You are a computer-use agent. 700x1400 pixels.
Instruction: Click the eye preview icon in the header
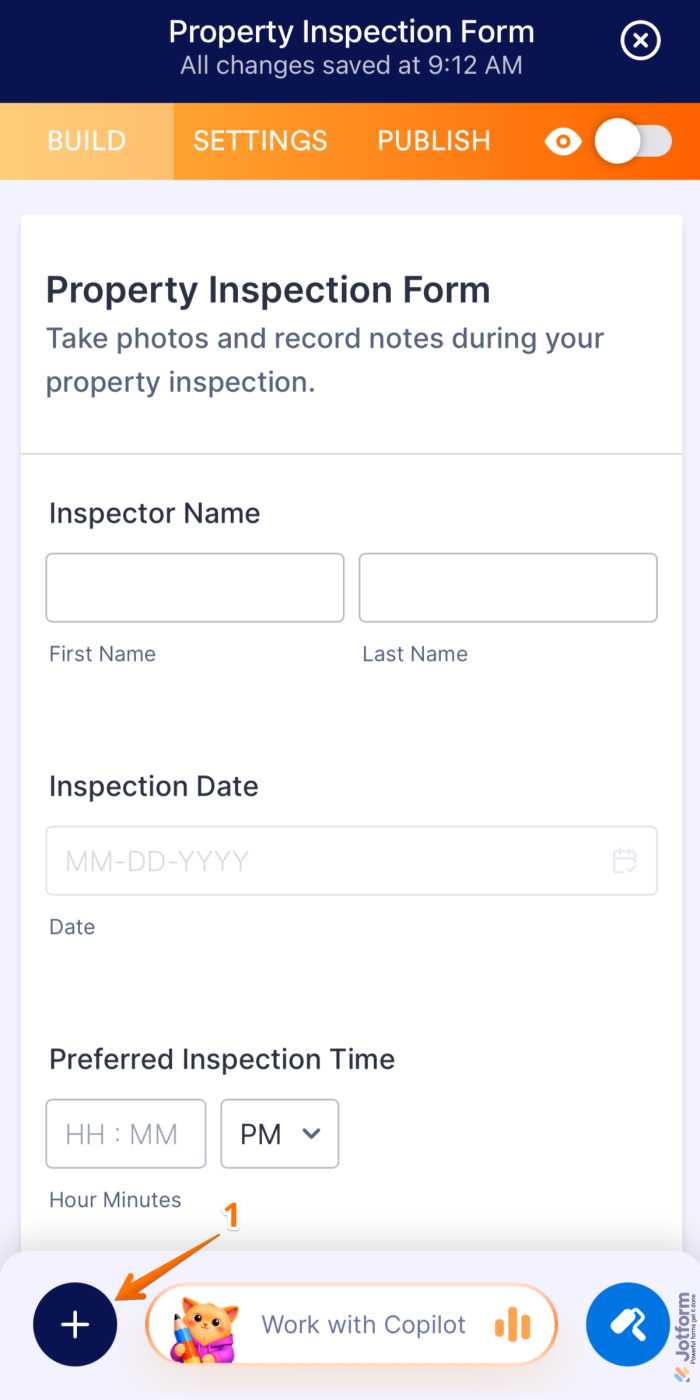pos(563,141)
